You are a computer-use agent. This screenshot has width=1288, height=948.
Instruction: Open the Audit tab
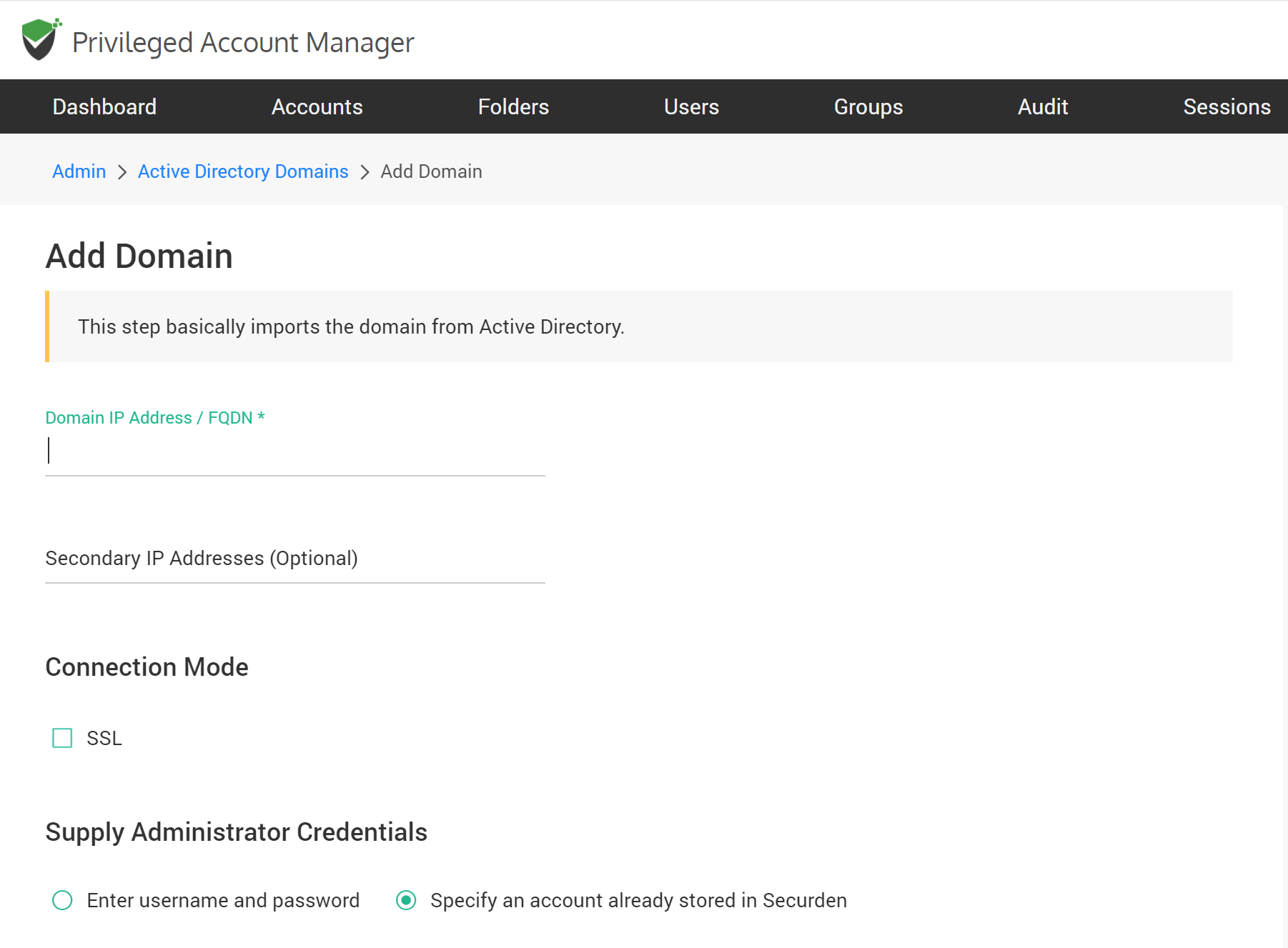pyautogui.click(x=1042, y=107)
